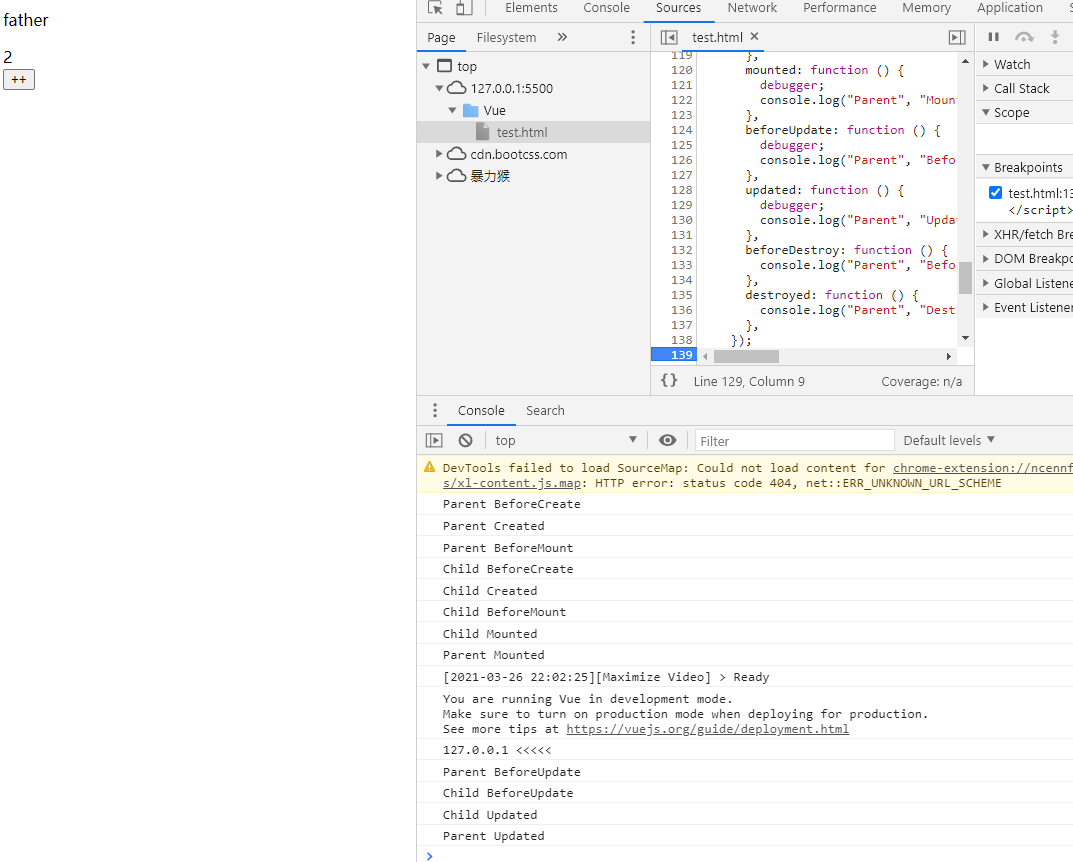Open the console drawer three-dot menu
Screen dimensions: 1073x862
click(435, 410)
